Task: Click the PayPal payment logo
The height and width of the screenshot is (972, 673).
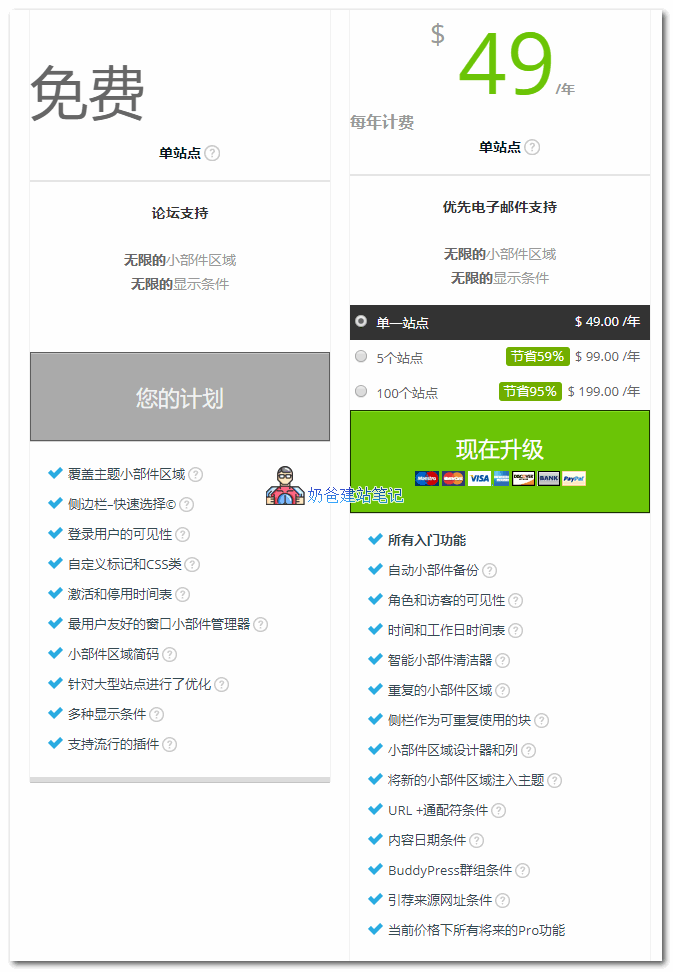Action: [574, 478]
